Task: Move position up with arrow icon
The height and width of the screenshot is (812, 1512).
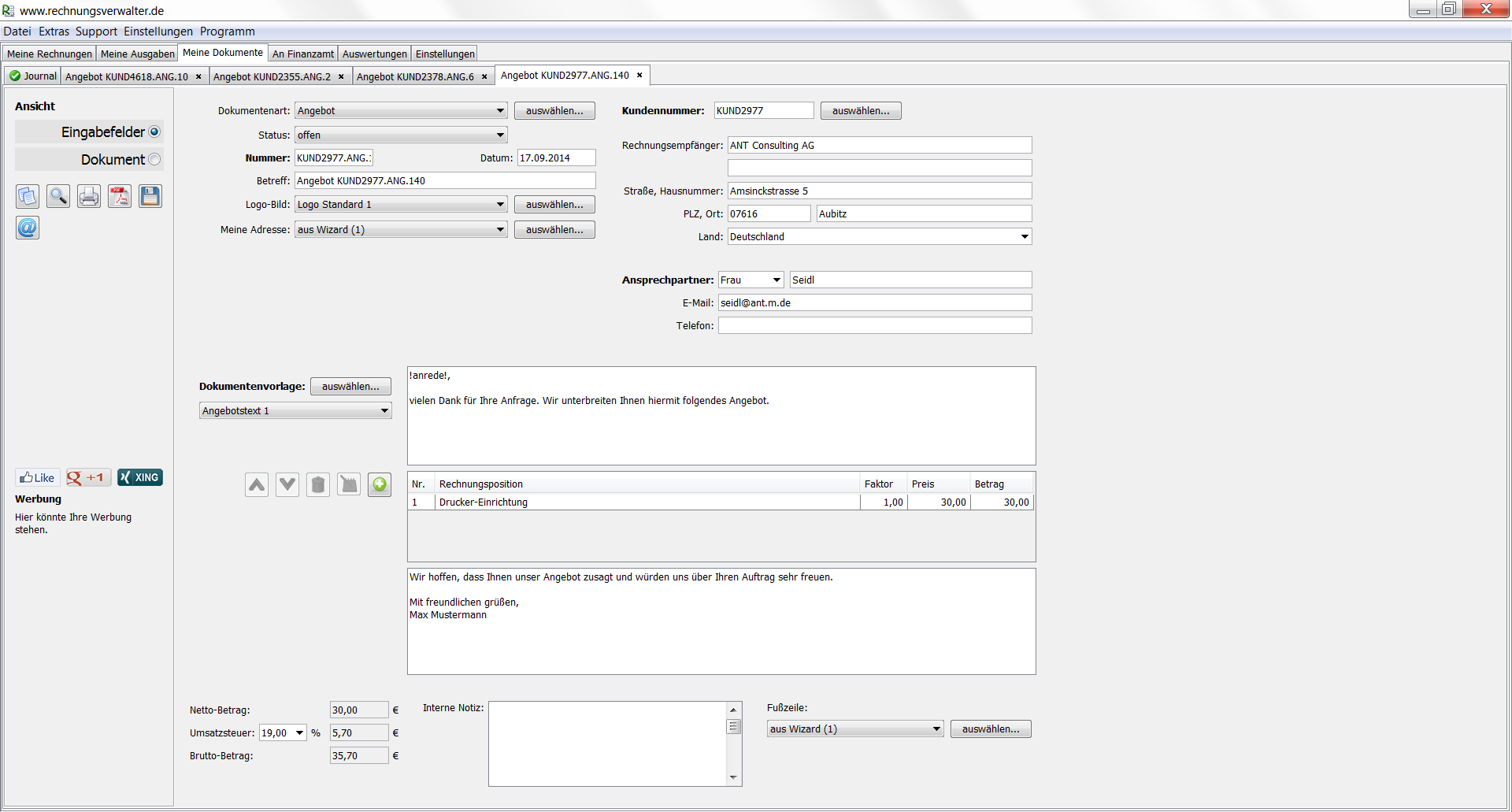Action: click(x=257, y=484)
